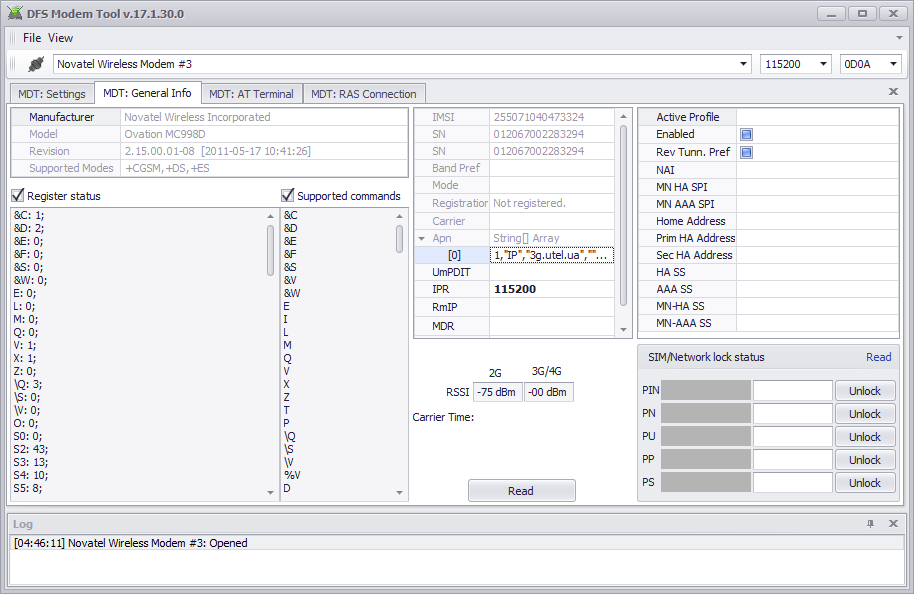914x594 pixels.
Task: Click the IMSI property grid scrollbar thumb
Action: pyautogui.click(x=623, y=215)
